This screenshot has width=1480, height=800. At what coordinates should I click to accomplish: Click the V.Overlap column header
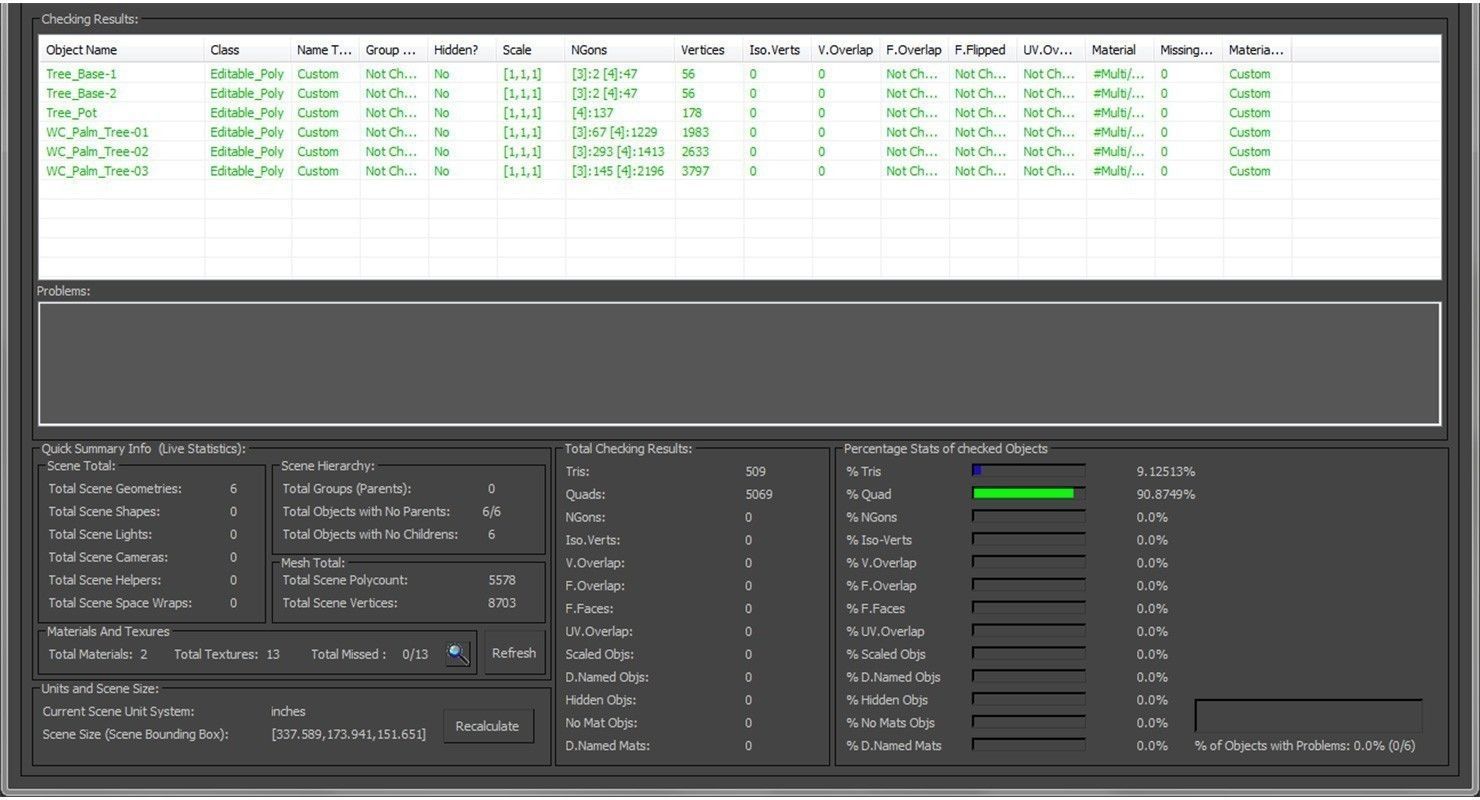846,50
